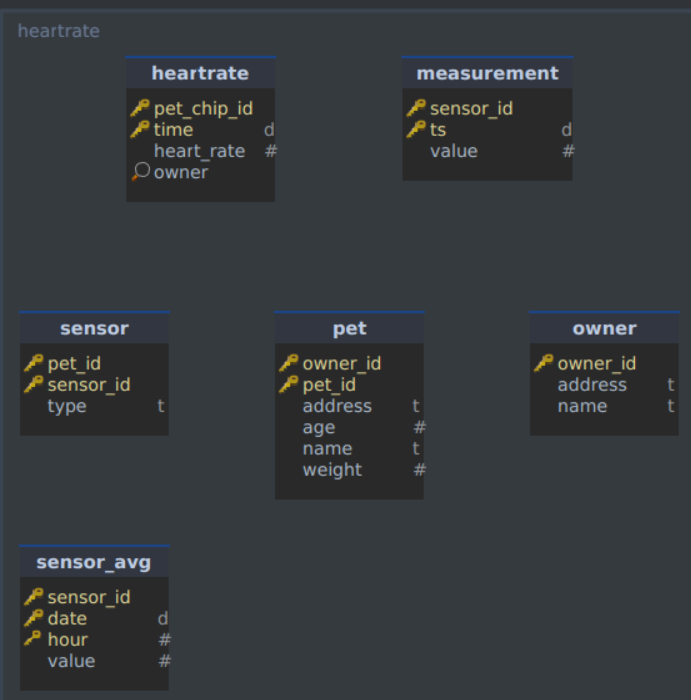Click the age column in pet table

click(x=350, y=427)
